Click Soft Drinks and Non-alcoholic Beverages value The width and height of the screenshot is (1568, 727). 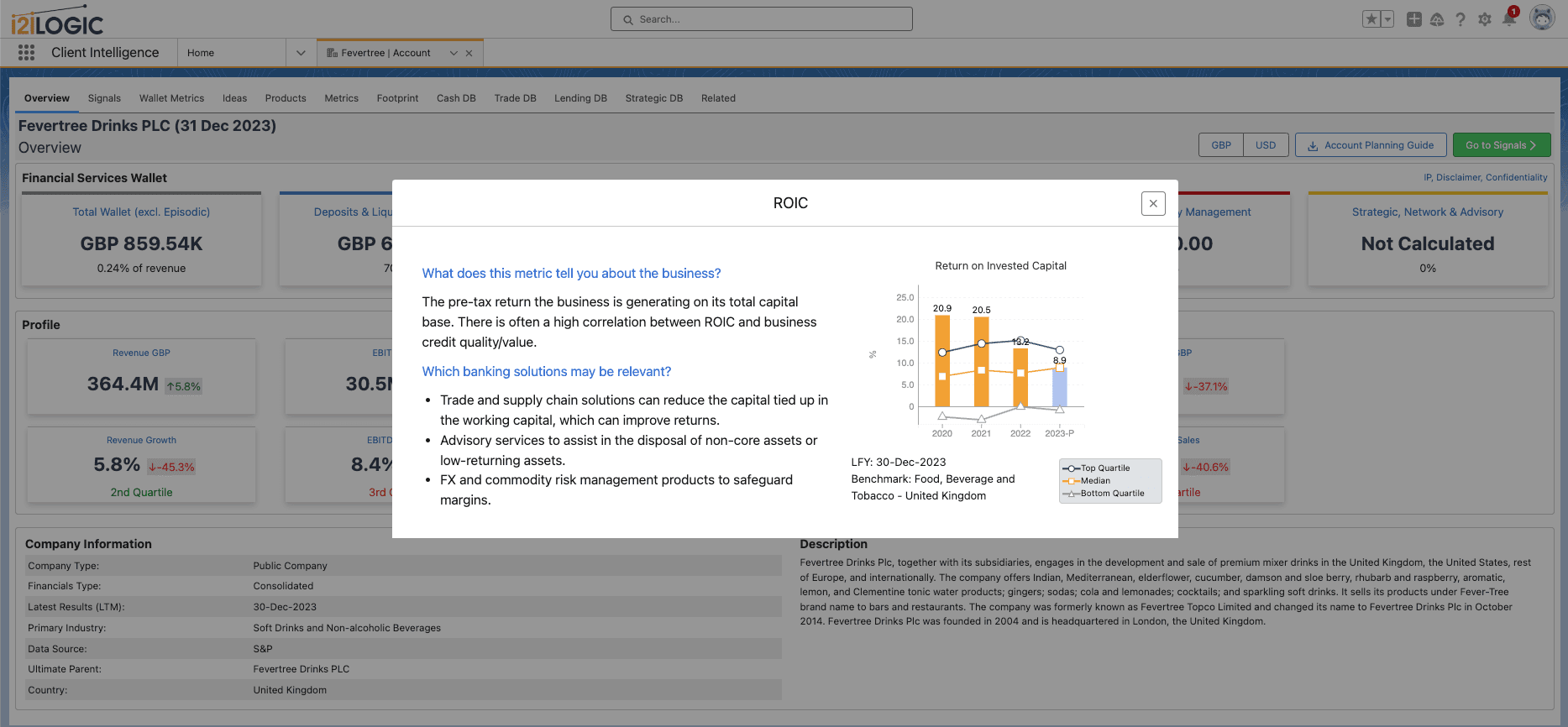click(347, 628)
